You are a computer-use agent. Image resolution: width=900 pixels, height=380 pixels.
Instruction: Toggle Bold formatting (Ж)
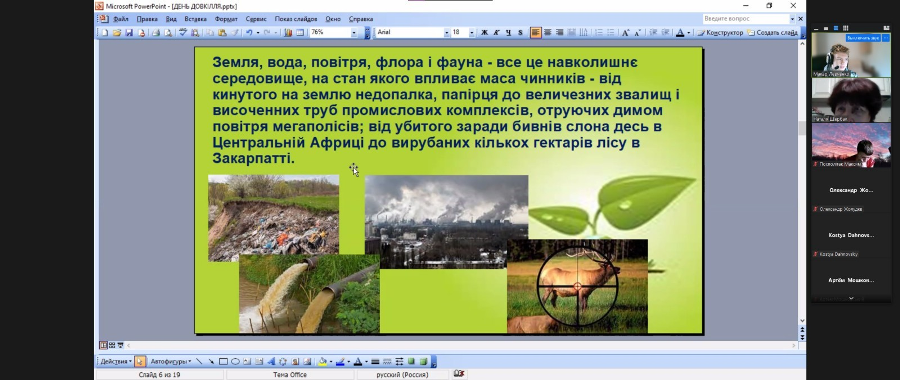484,33
